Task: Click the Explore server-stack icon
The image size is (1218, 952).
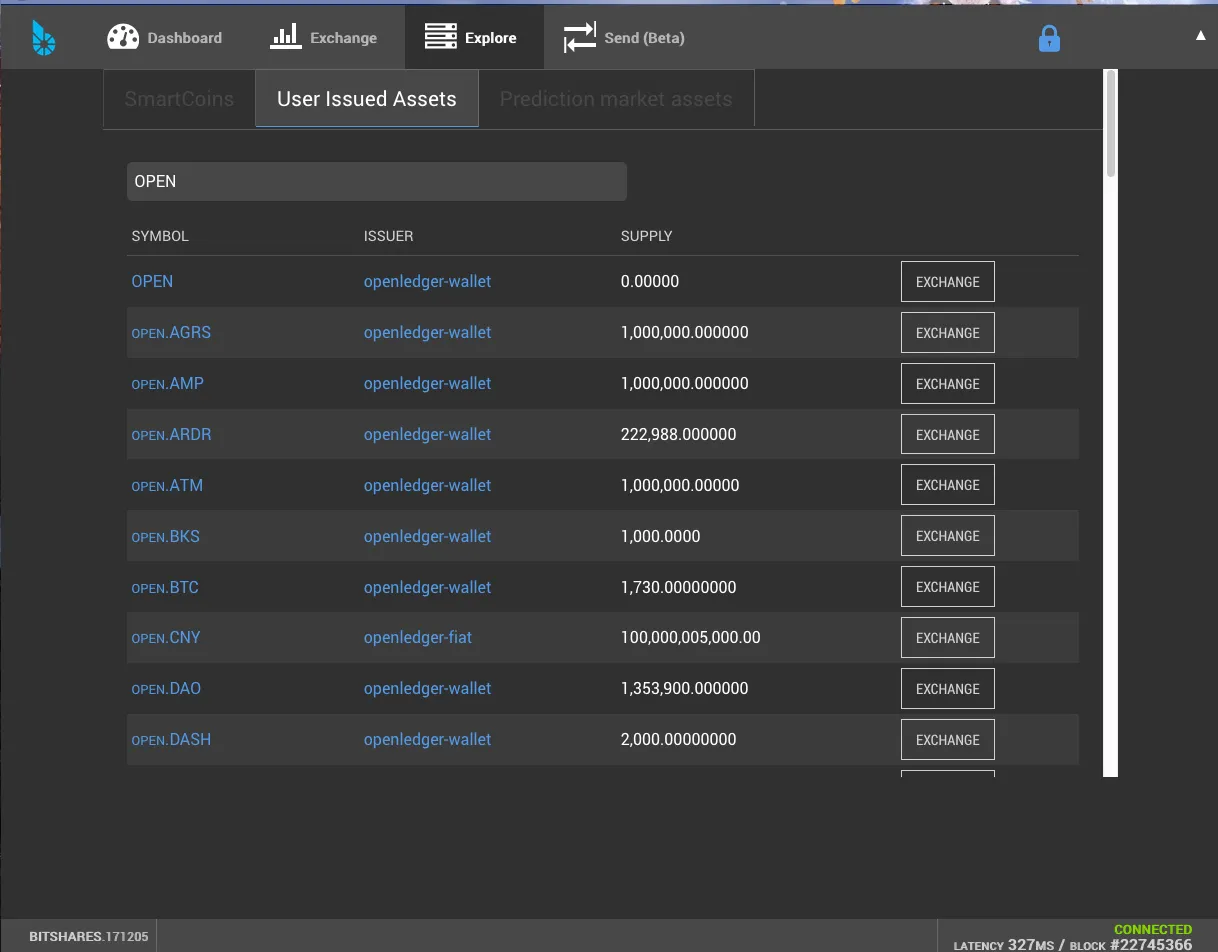Action: click(441, 38)
